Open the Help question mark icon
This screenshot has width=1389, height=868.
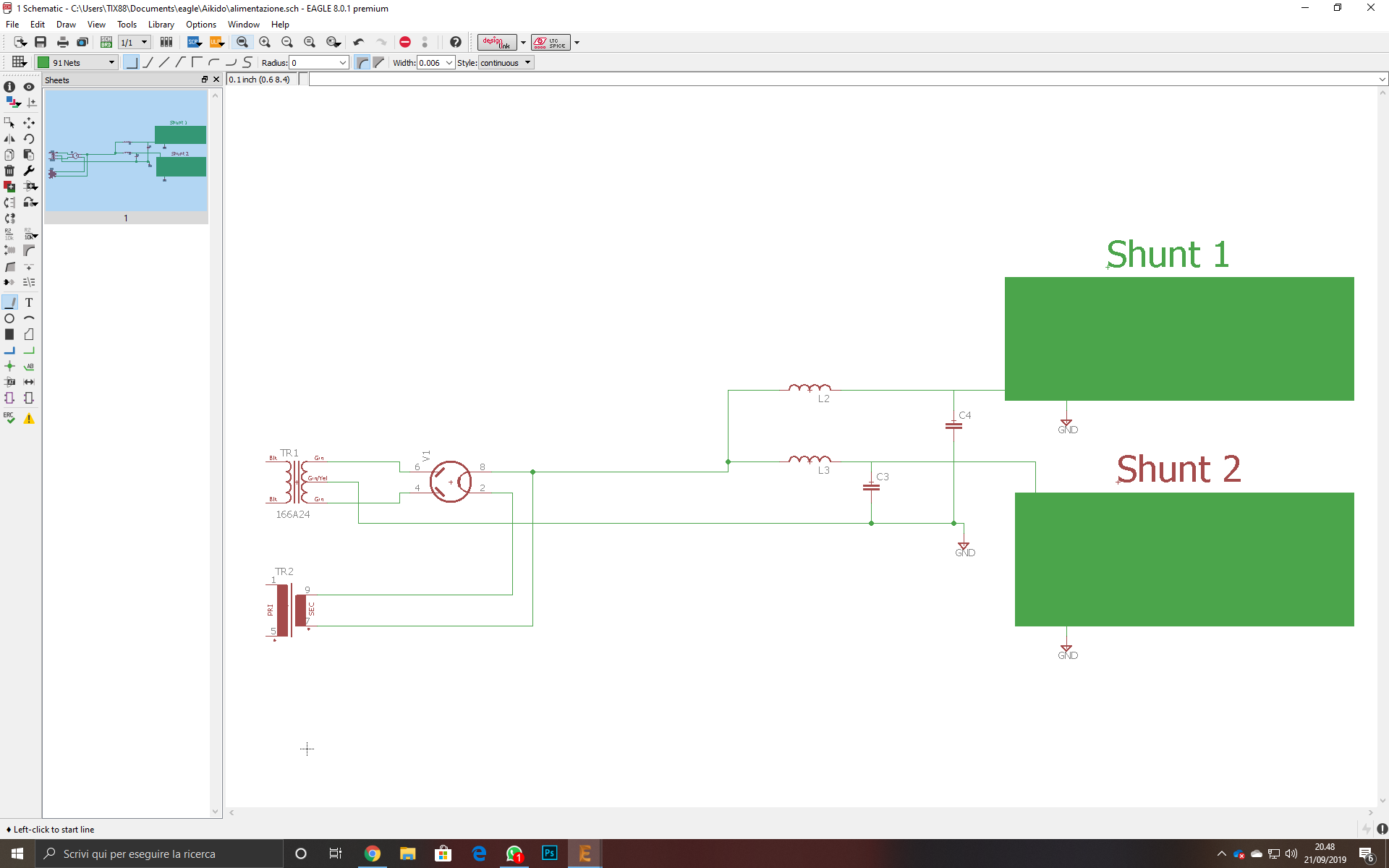click(x=456, y=42)
